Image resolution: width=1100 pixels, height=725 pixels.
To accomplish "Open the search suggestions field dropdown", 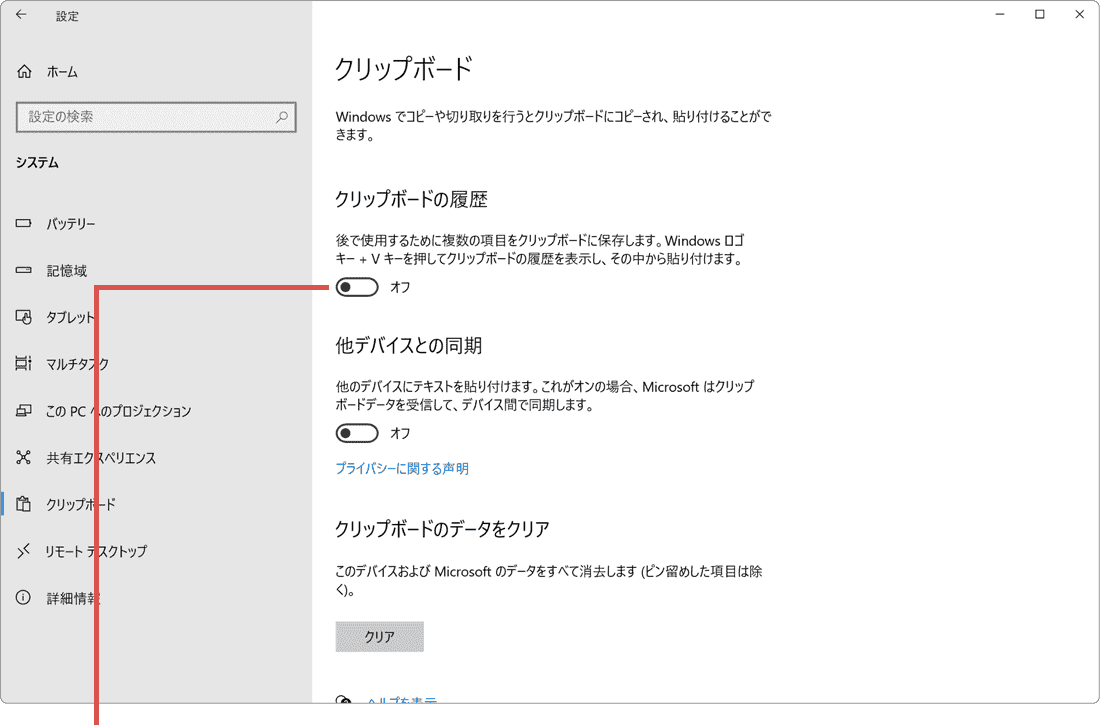I will [155, 117].
